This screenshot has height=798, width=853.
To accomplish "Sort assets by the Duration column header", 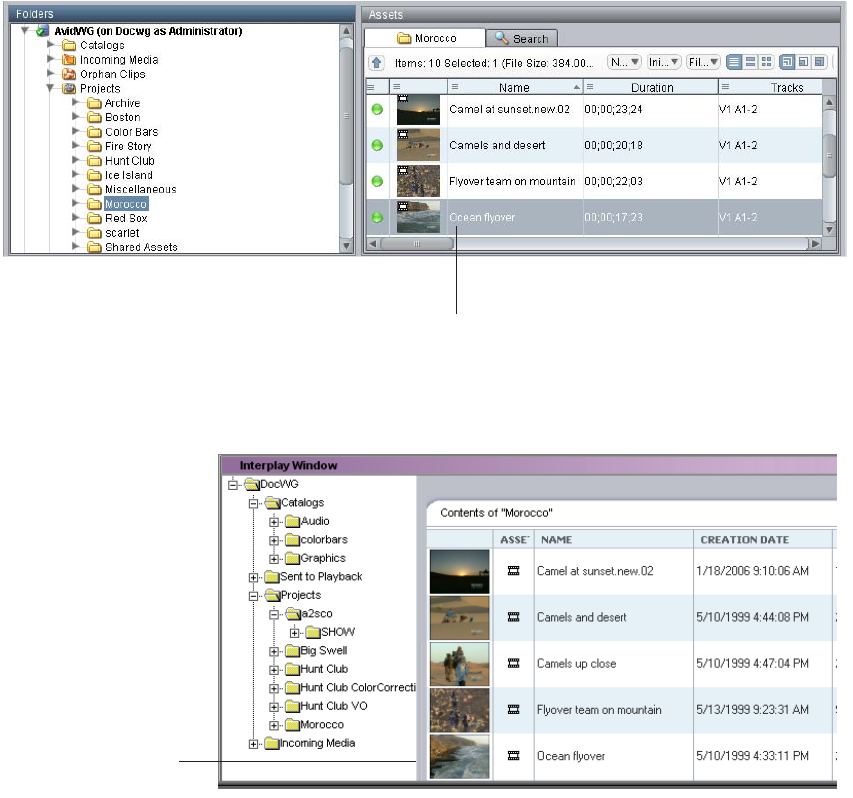I will point(652,88).
